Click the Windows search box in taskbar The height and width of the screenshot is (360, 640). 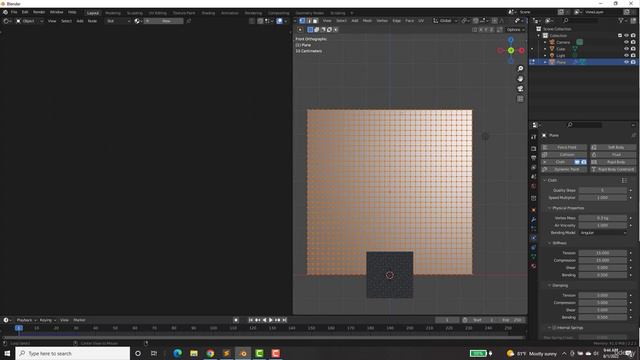pyautogui.click(x=73, y=353)
